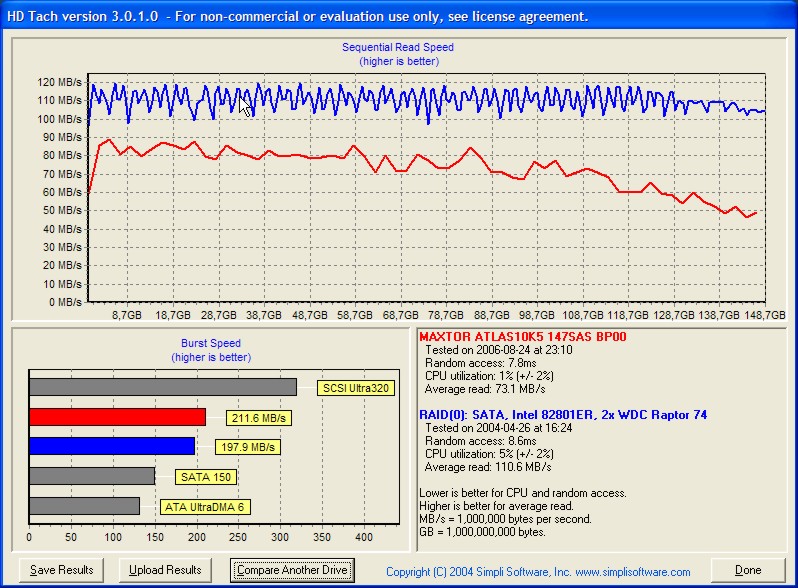Screen dimensions: 798x588
Task: Click 'Tested on 2006-08-24 at 23:10' text
Action: pos(499,350)
